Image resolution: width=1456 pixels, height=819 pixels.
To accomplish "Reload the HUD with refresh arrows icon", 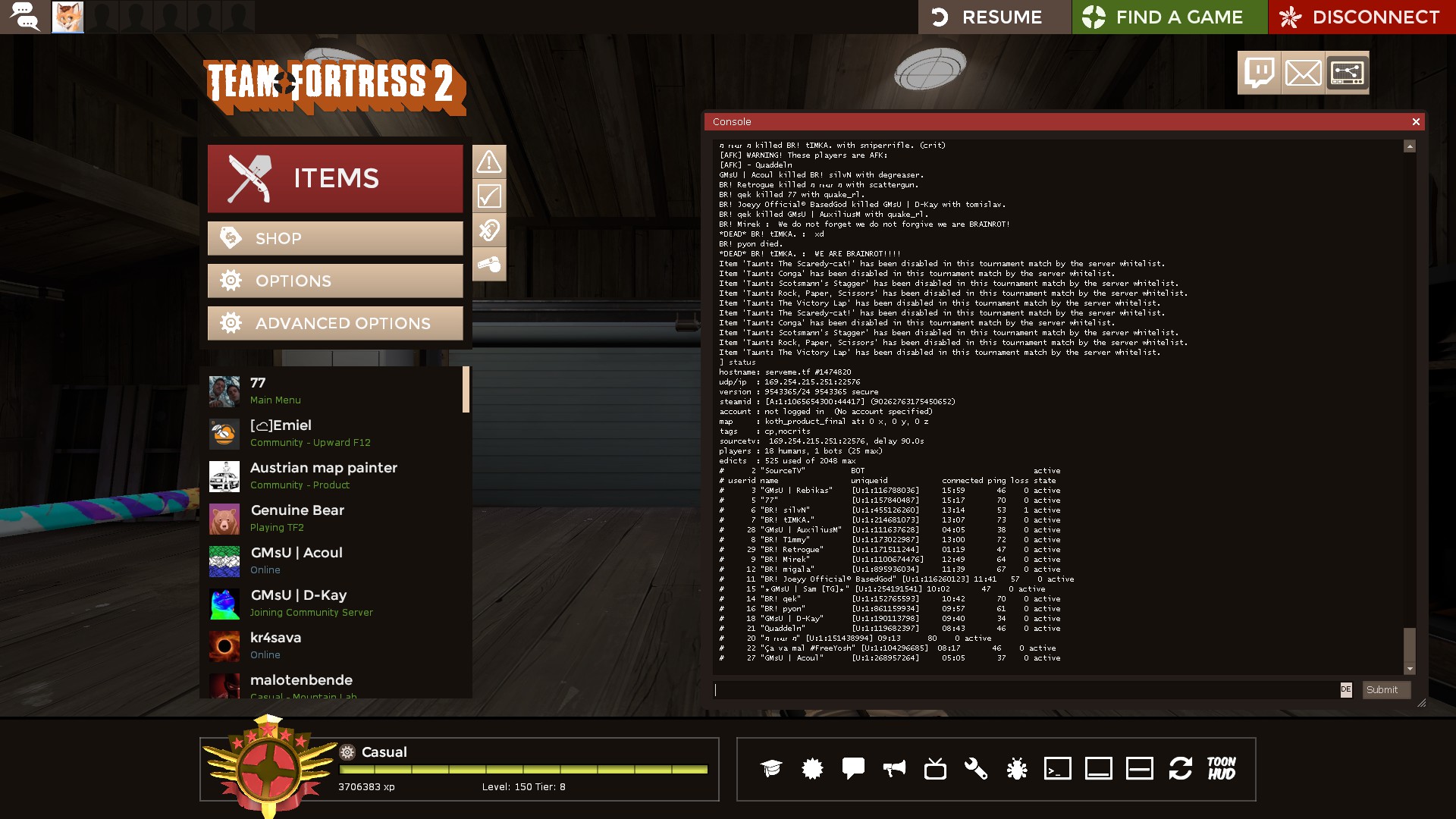I will click(1180, 769).
